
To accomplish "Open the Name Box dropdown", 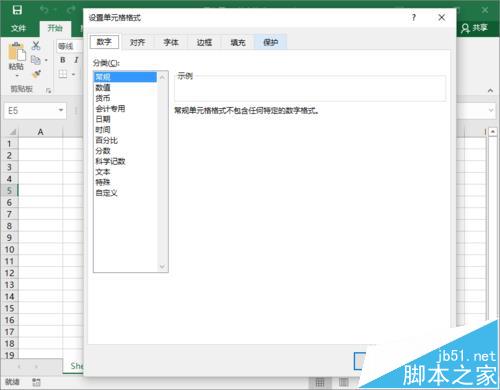I will click(61, 110).
